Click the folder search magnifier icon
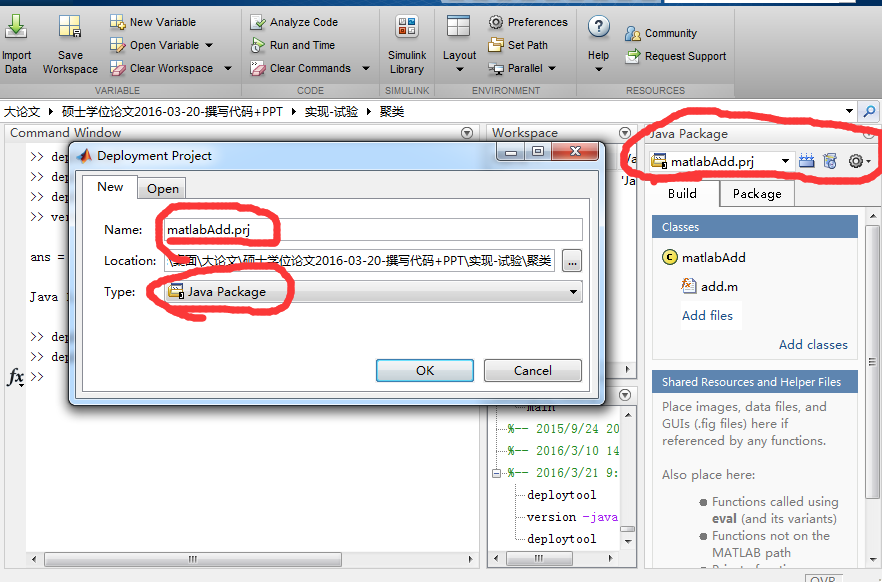 point(869,111)
